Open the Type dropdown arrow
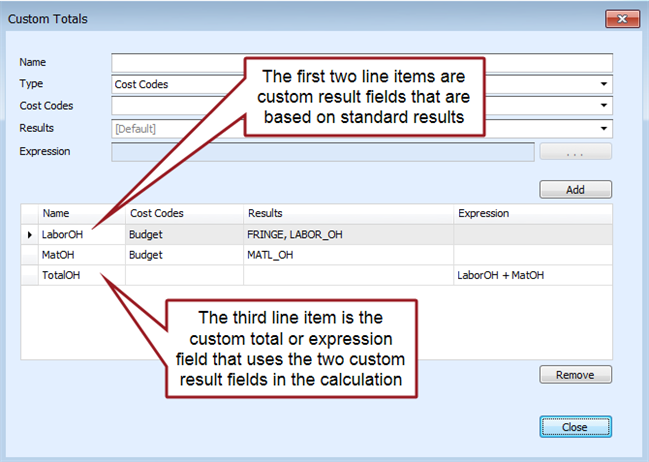The width and height of the screenshot is (649, 462). coord(604,85)
